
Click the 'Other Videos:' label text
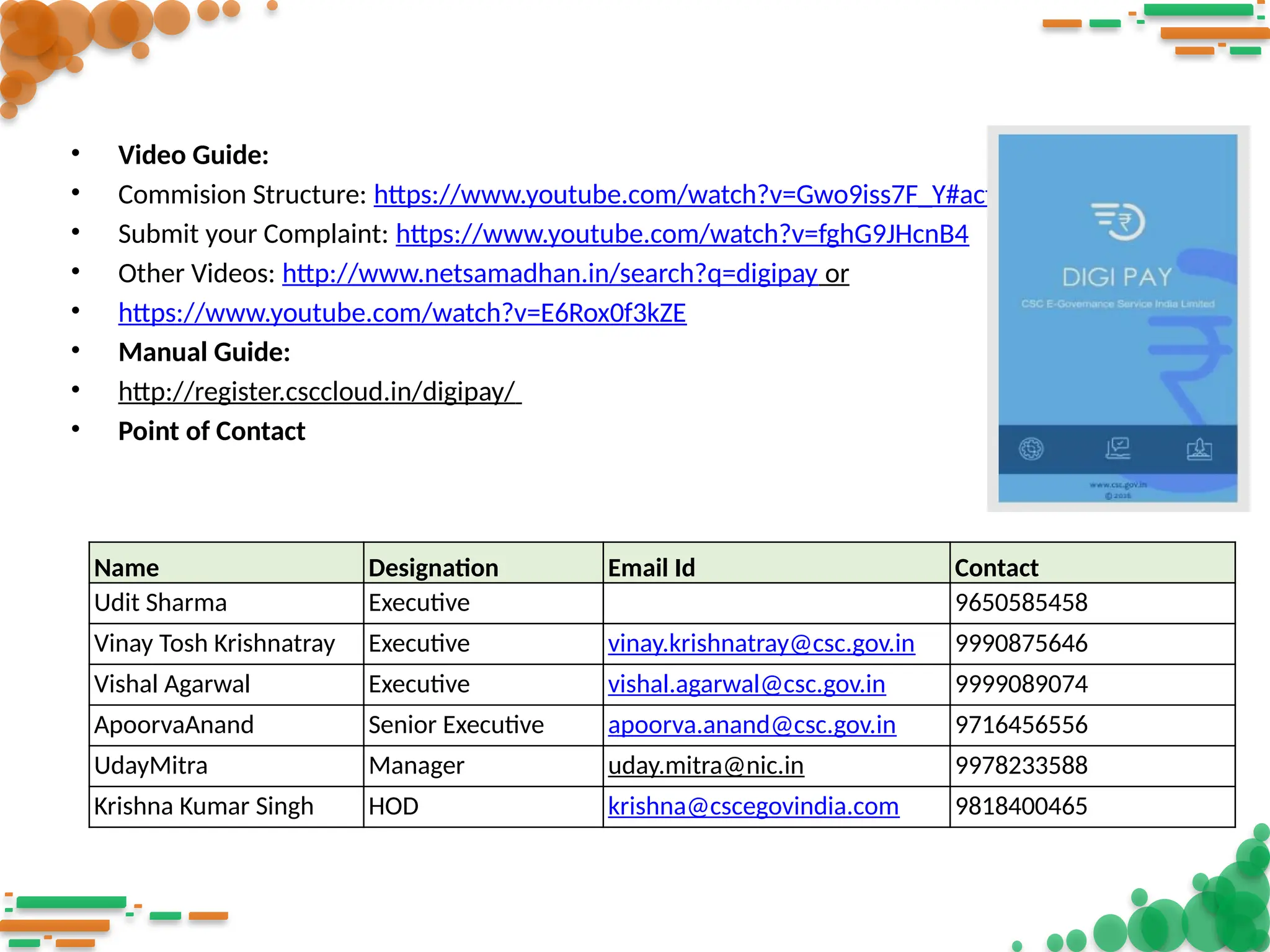(x=197, y=274)
